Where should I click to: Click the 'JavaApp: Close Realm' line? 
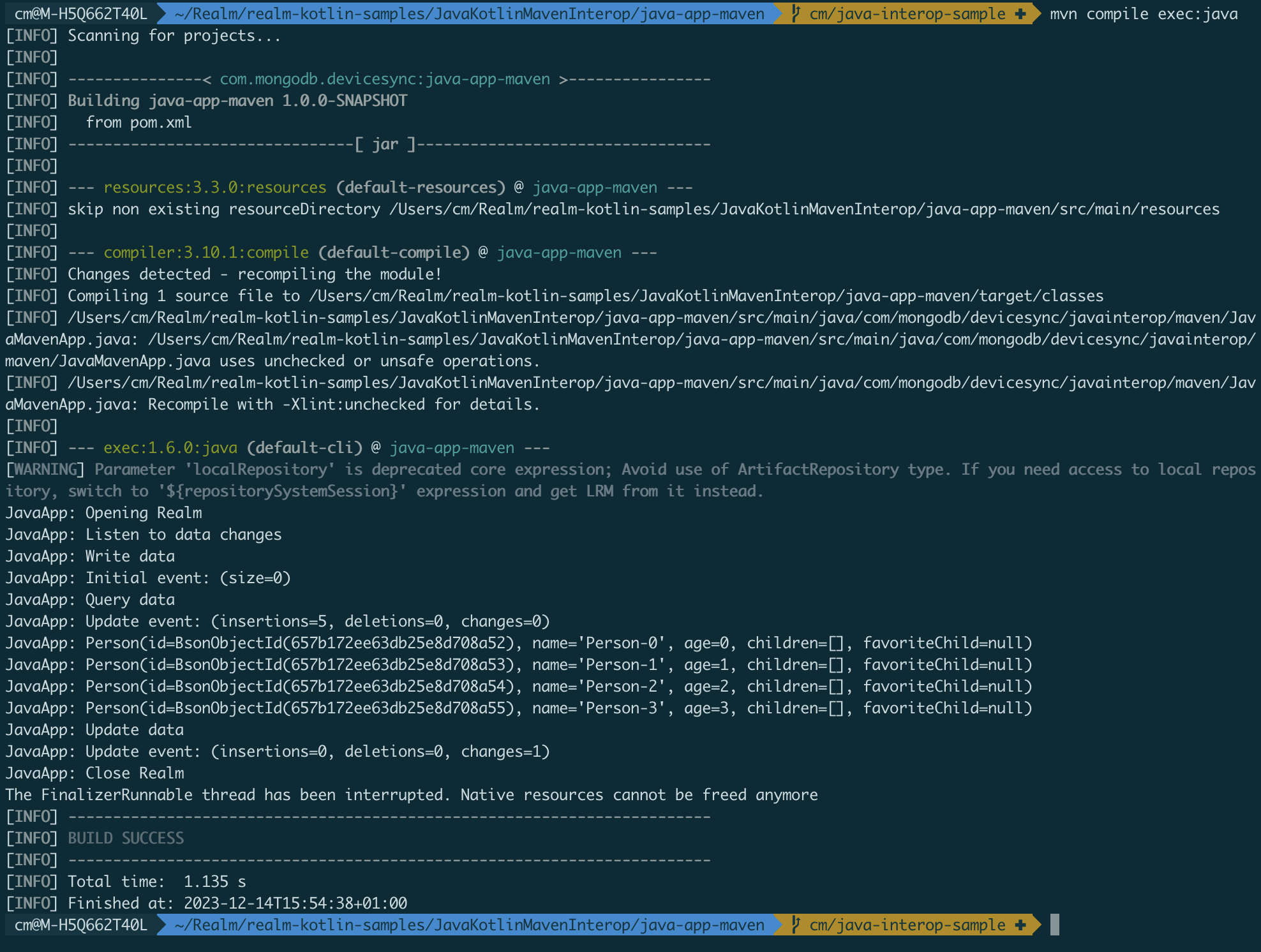94,773
